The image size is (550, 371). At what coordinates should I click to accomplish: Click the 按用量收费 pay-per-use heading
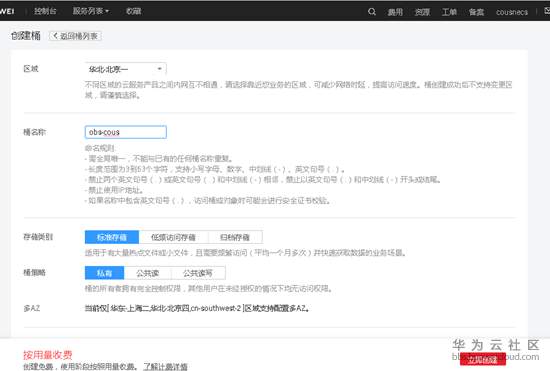(48, 355)
